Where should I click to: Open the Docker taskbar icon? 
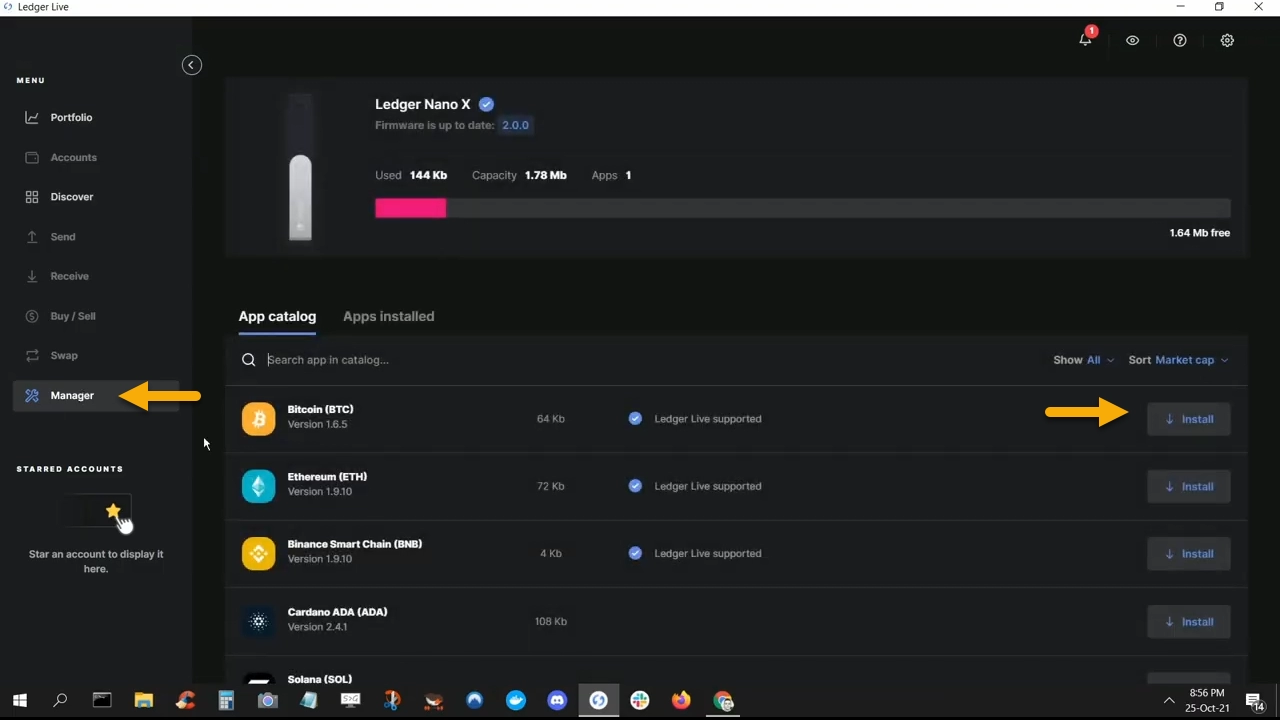pos(516,700)
